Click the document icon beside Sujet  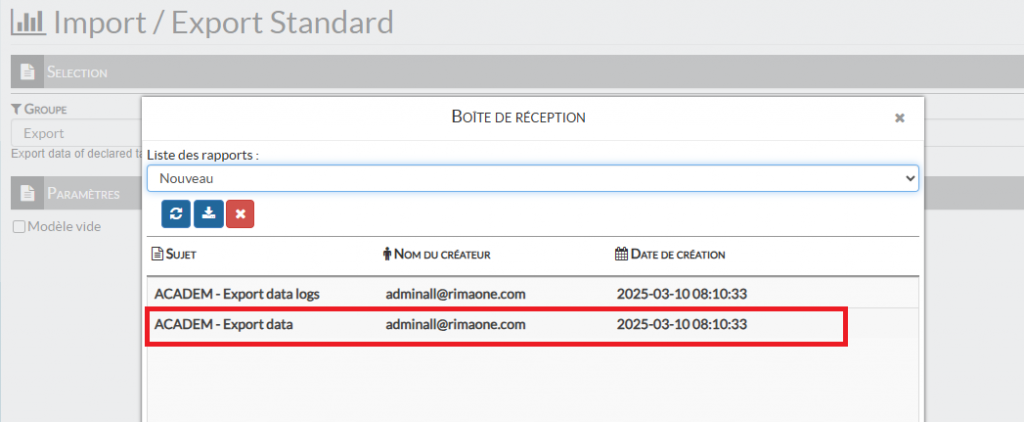pos(156,254)
